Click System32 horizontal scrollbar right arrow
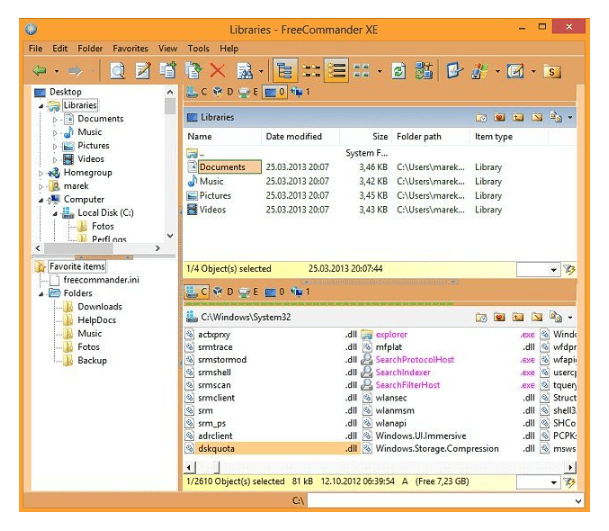609x531 pixels. click(571, 467)
